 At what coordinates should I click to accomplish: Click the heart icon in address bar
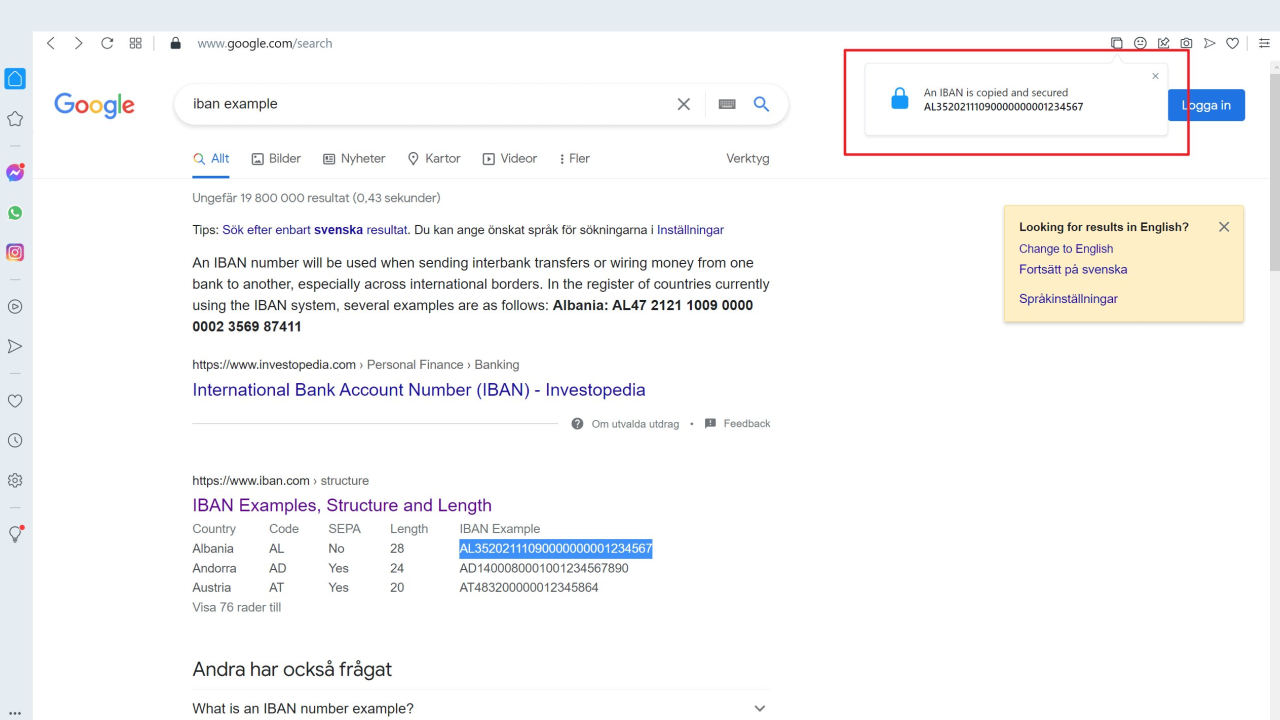[x=1233, y=43]
